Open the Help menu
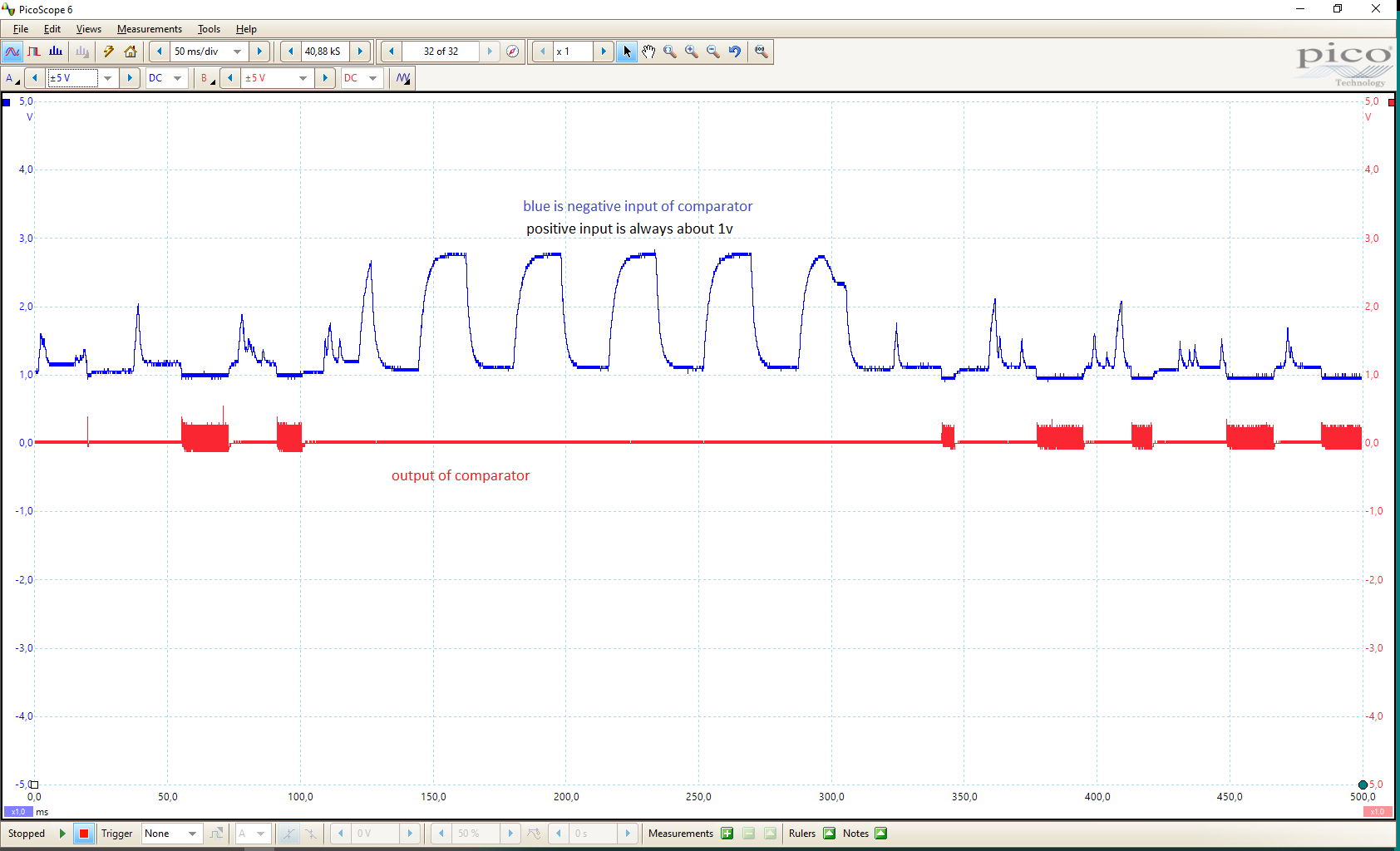Viewport: 1400px width, 851px height. pos(246,29)
